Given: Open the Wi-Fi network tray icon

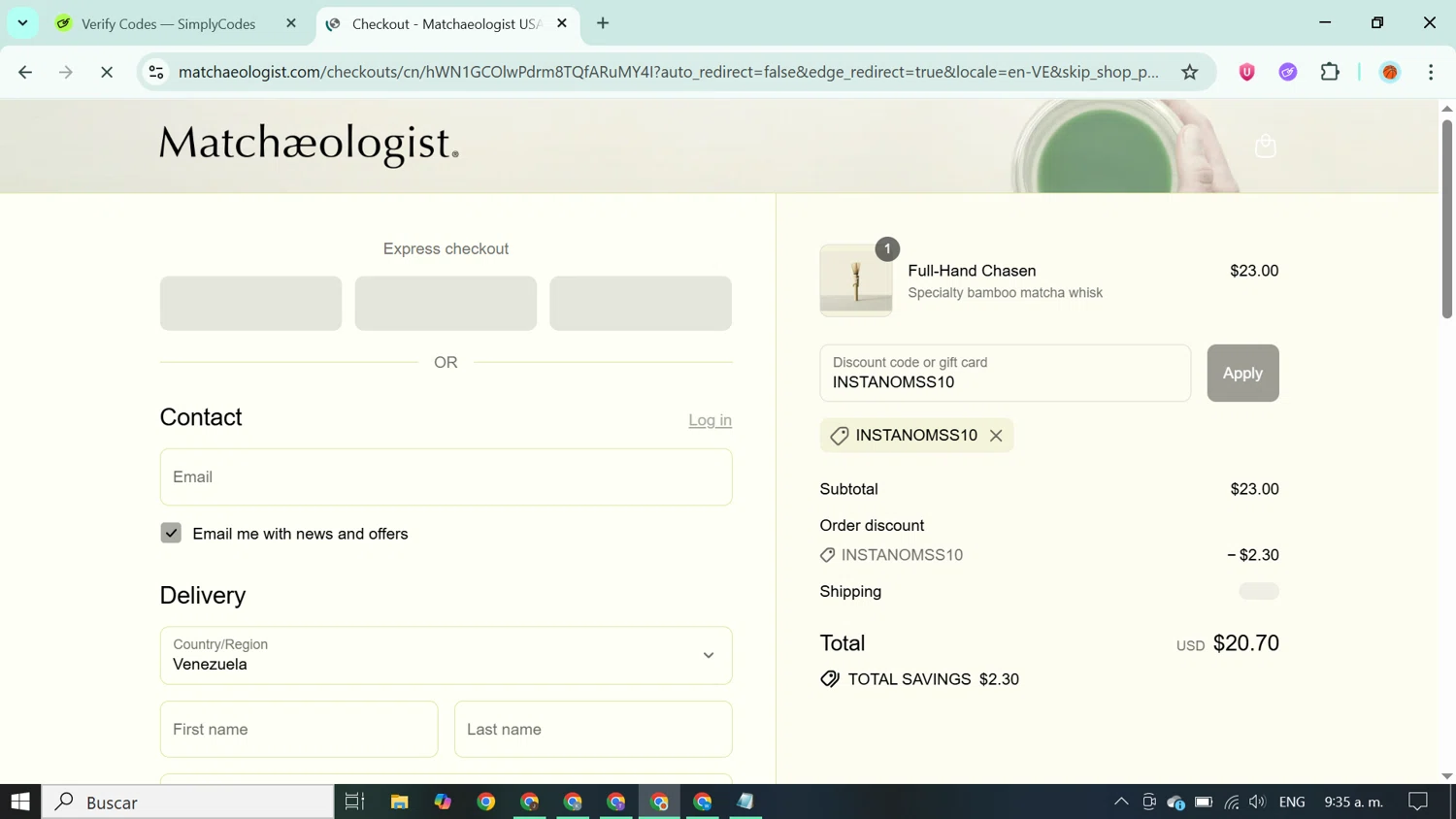Looking at the screenshot, I should tap(1231, 802).
